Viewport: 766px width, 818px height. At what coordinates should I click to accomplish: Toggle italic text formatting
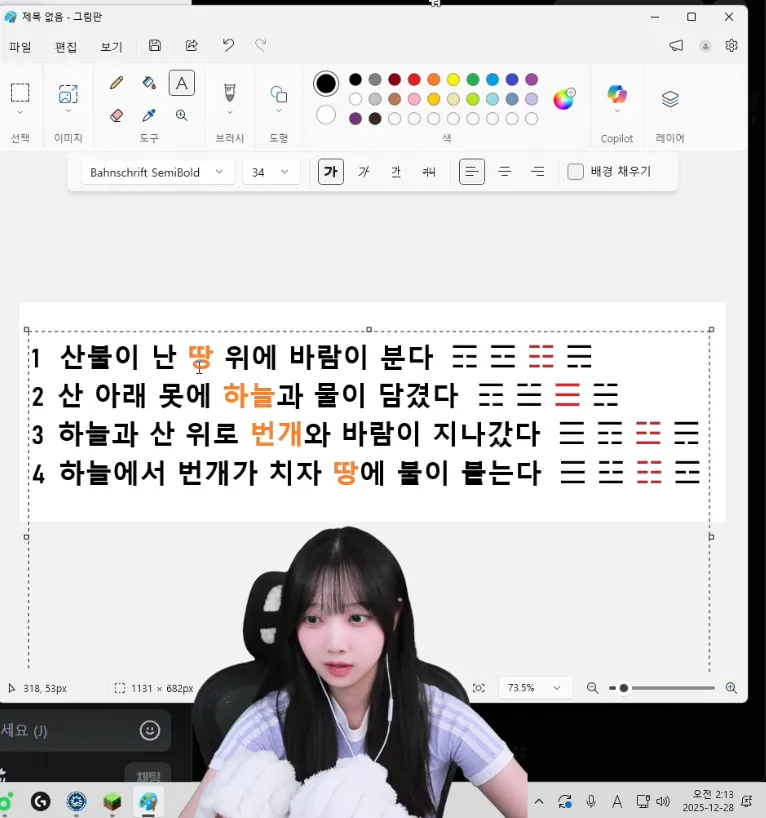pyautogui.click(x=364, y=172)
